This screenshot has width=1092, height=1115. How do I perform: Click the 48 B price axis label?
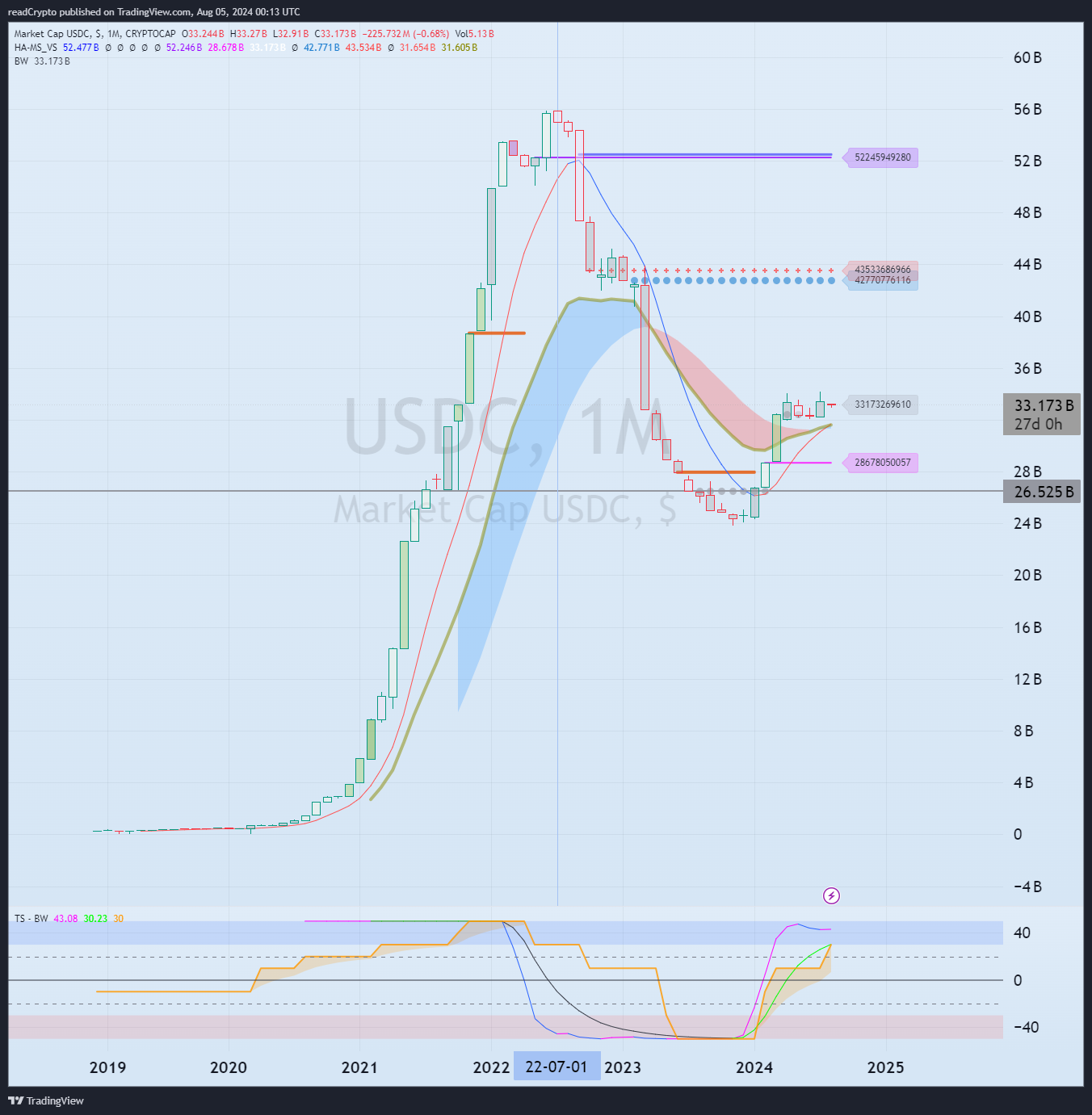(x=1027, y=212)
